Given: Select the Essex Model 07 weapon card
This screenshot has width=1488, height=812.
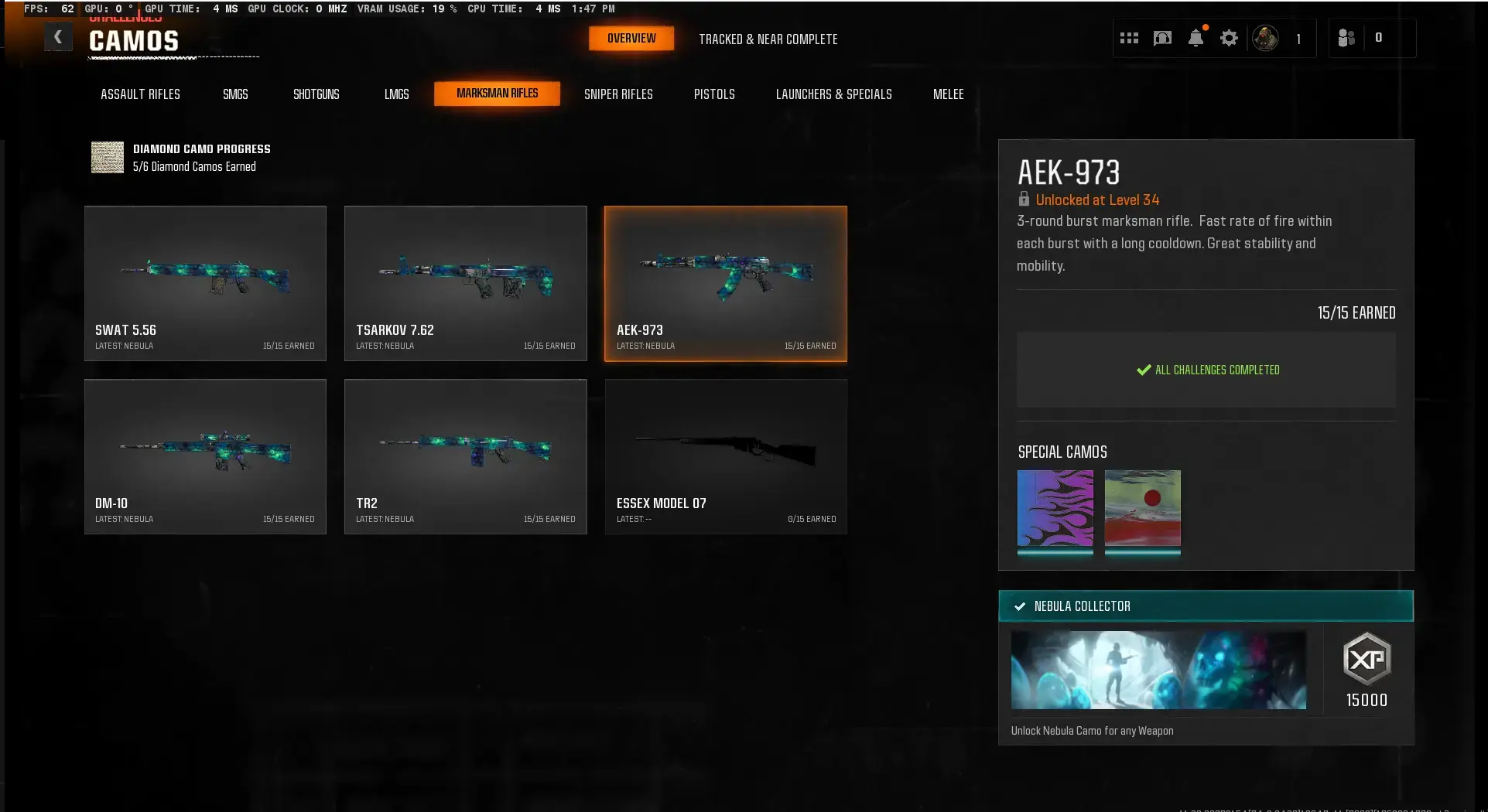Looking at the screenshot, I should tap(726, 456).
